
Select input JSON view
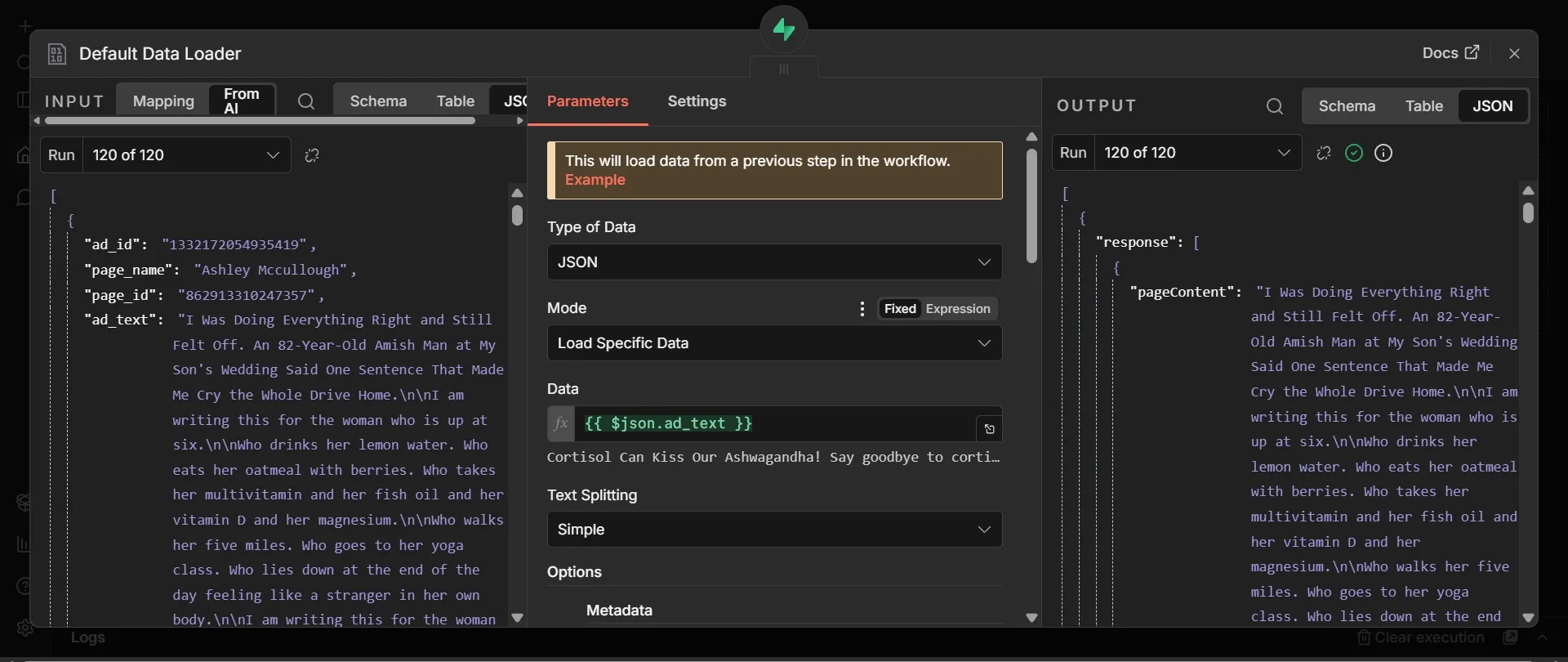(510, 101)
